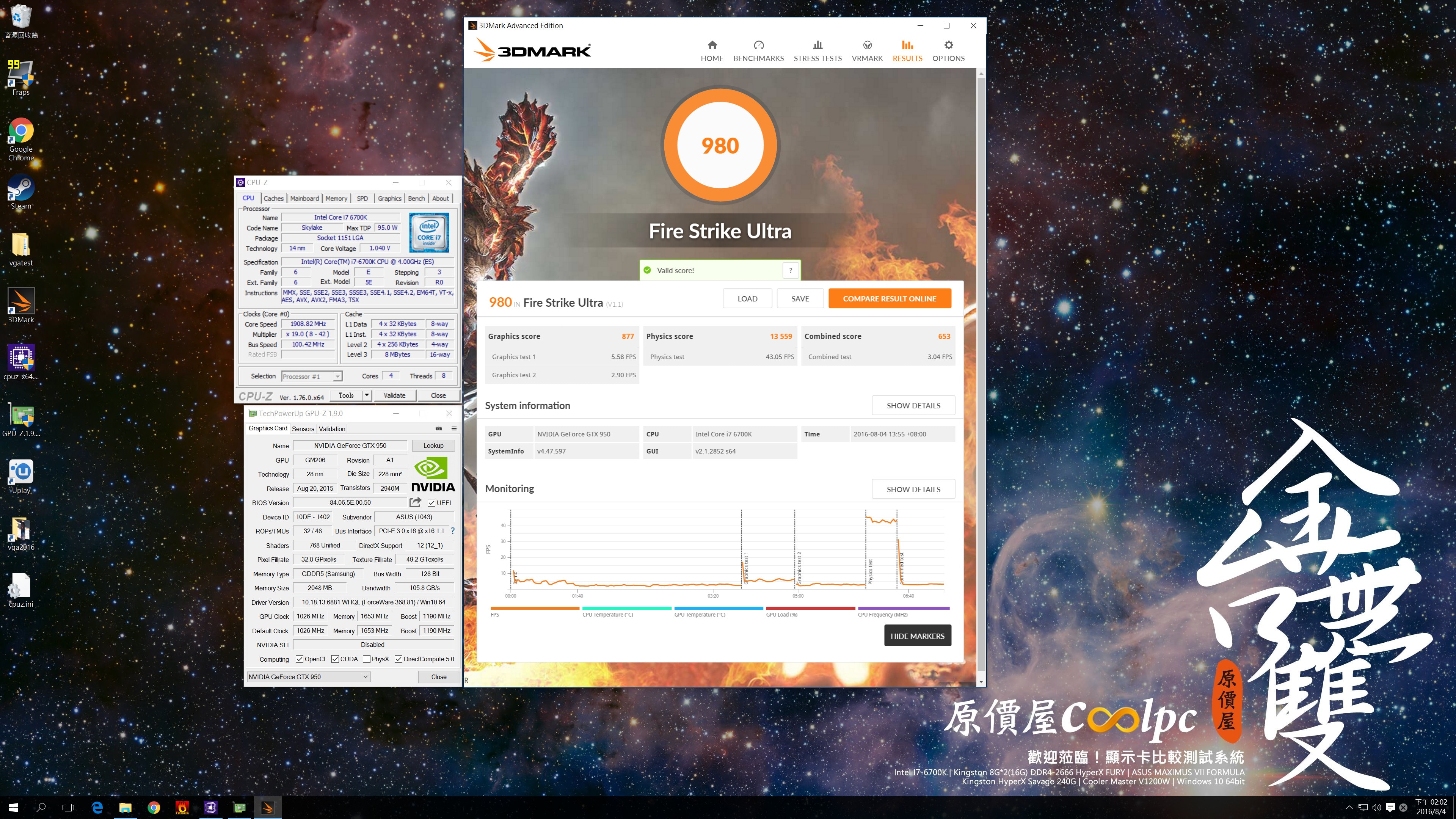This screenshot has width=1456, height=819.
Task: Click the 3DMark vertical scrollbar down arrow
Action: [981, 682]
